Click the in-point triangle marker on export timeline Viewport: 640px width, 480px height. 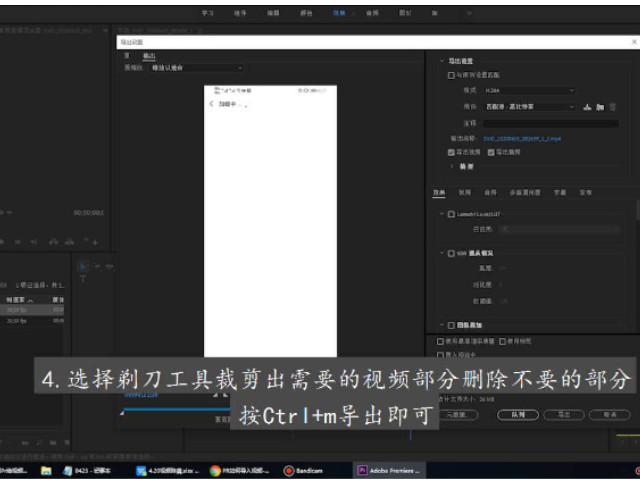point(122,413)
